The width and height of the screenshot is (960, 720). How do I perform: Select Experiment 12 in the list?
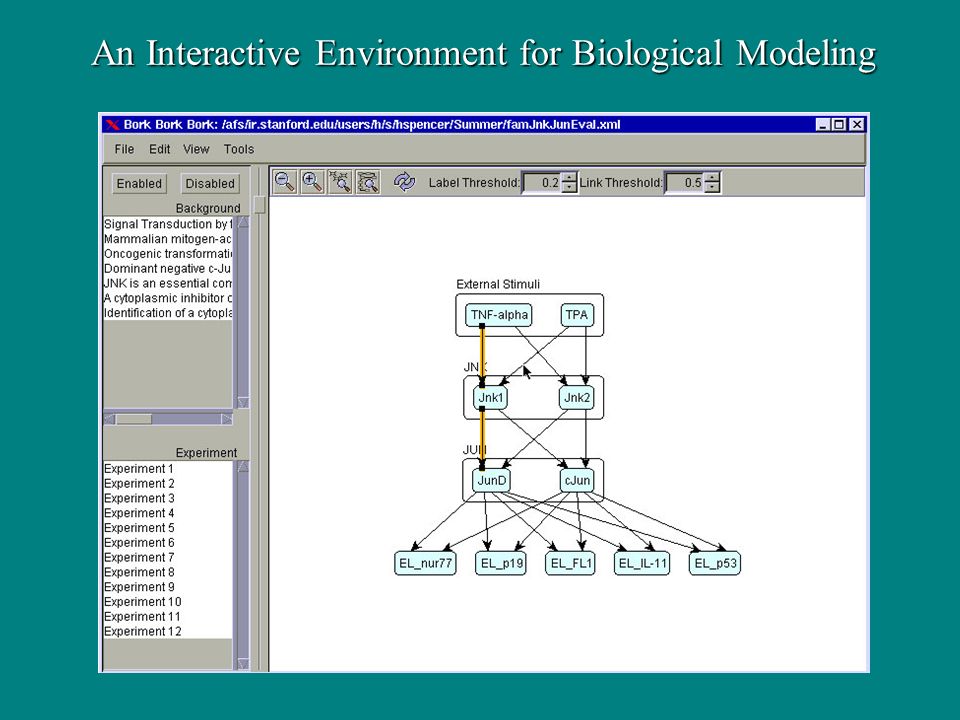click(x=168, y=631)
